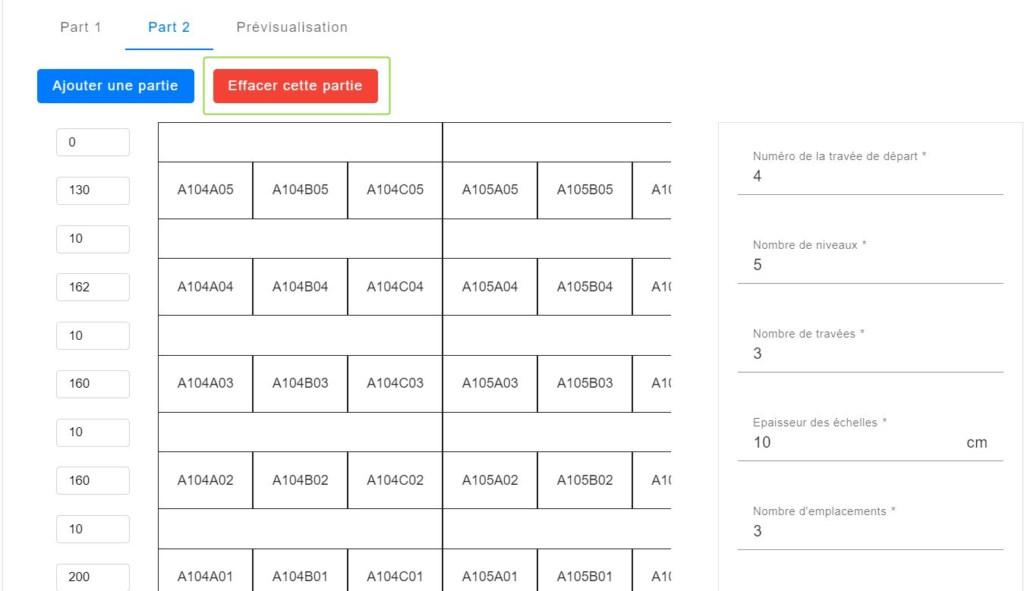Click the top height input showing 0
The height and width of the screenshot is (591, 1024).
tap(93, 142)
